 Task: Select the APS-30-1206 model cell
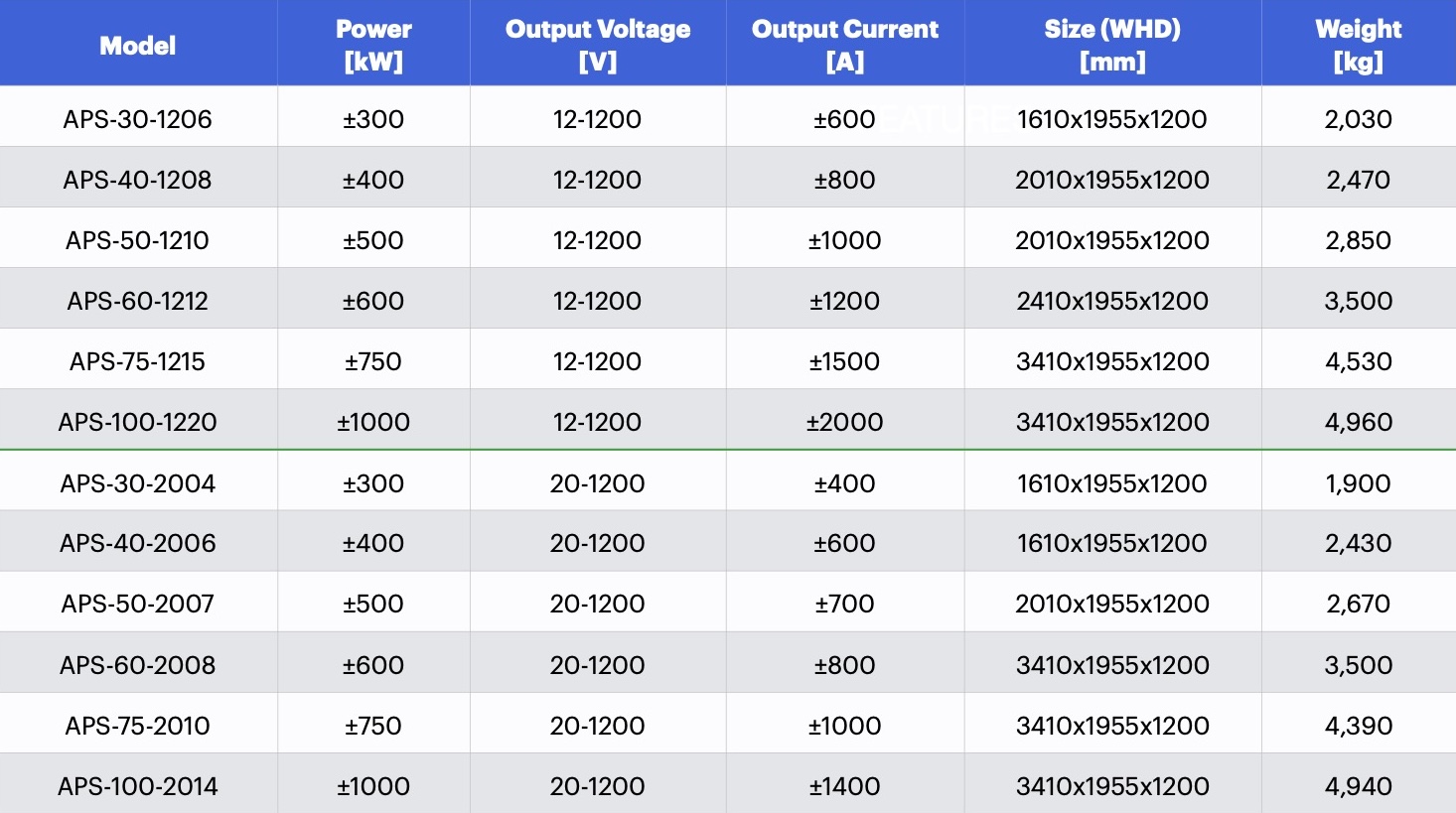[x=138, y=119]
